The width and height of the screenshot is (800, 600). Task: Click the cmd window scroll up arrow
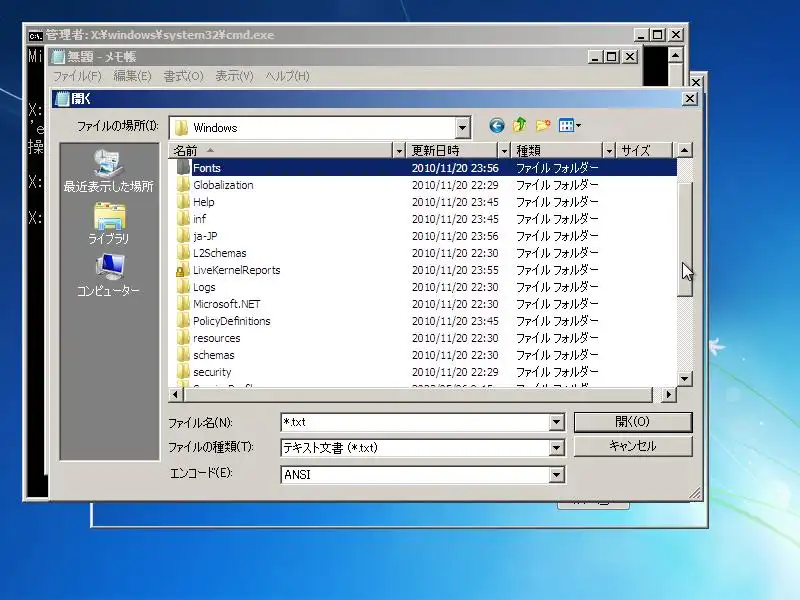point(676,55)
